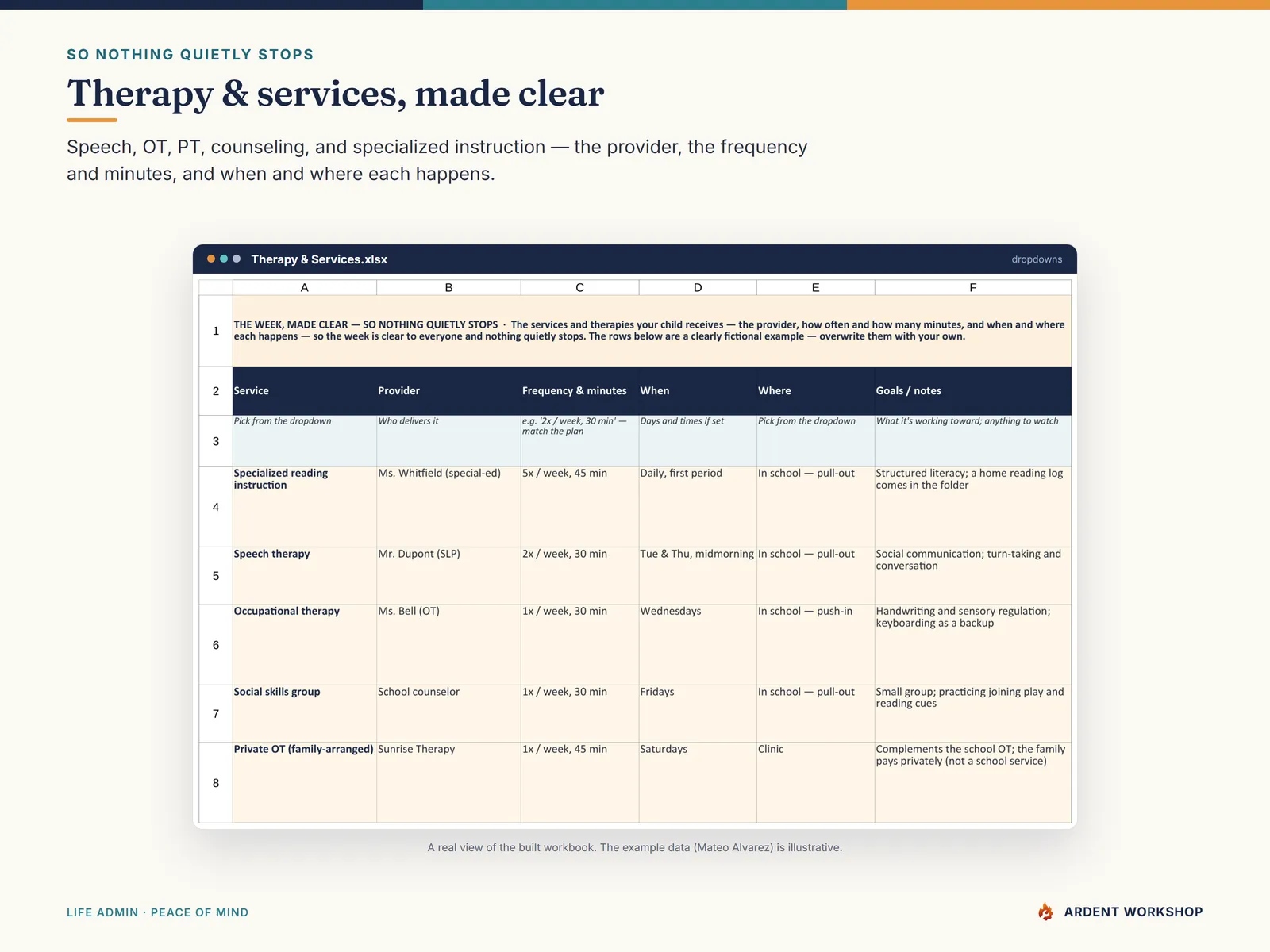The image size is (1270, 952).
Task: Select column B header
Action: click(448, 288)
